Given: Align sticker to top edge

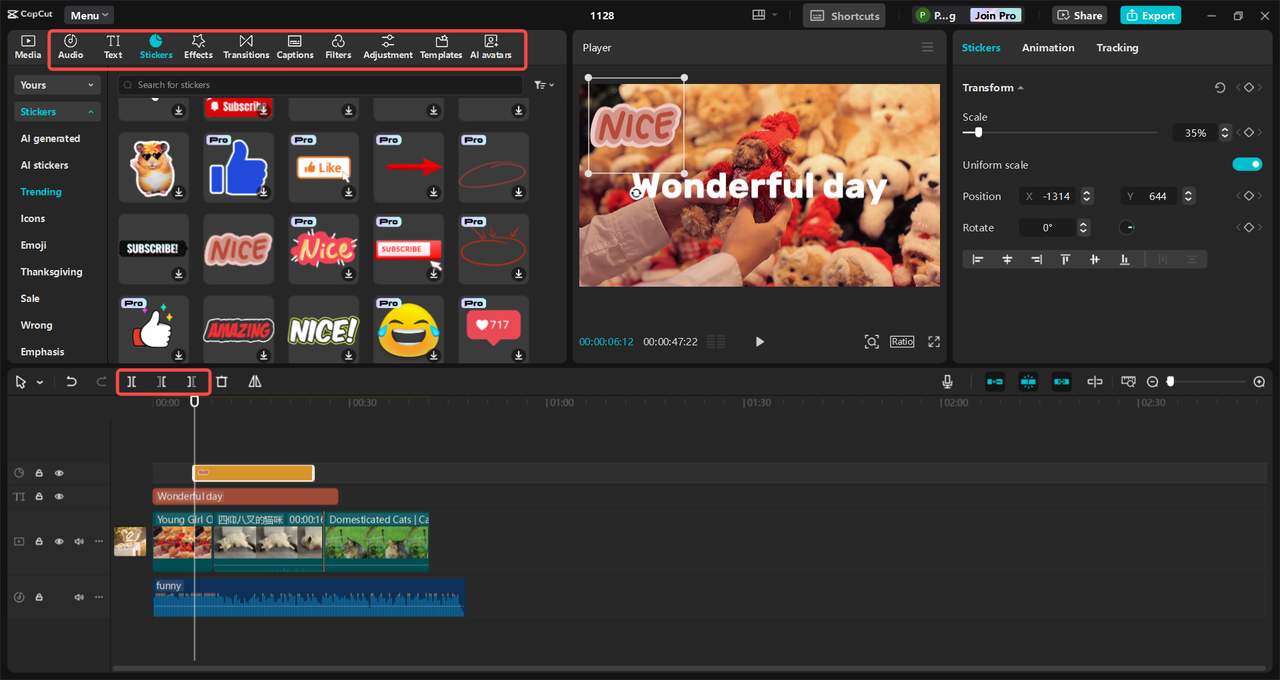Looking at the screenshot, I should pos(1065,259).
